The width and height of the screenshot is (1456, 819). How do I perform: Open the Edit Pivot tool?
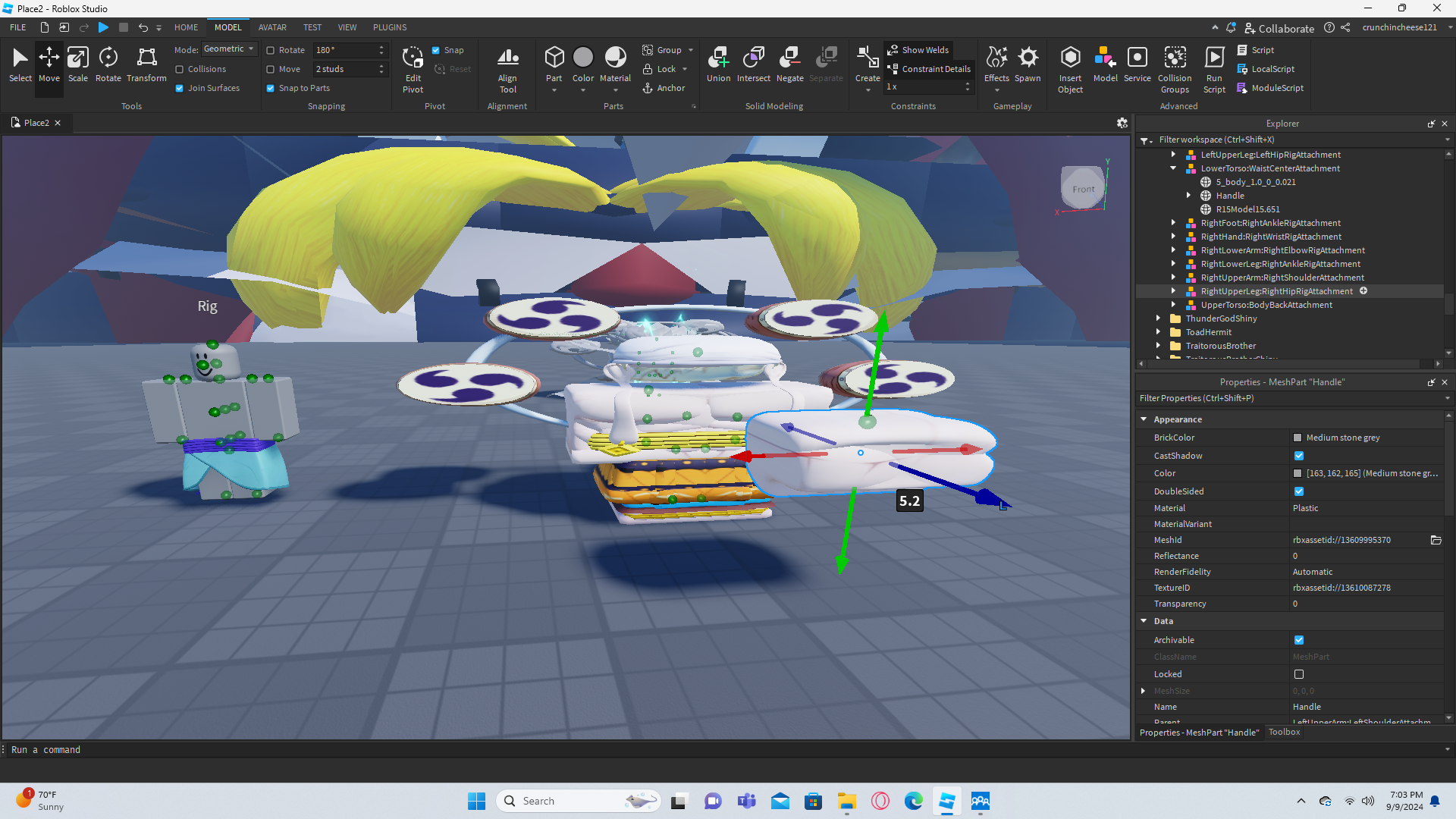tap(413, 68)
